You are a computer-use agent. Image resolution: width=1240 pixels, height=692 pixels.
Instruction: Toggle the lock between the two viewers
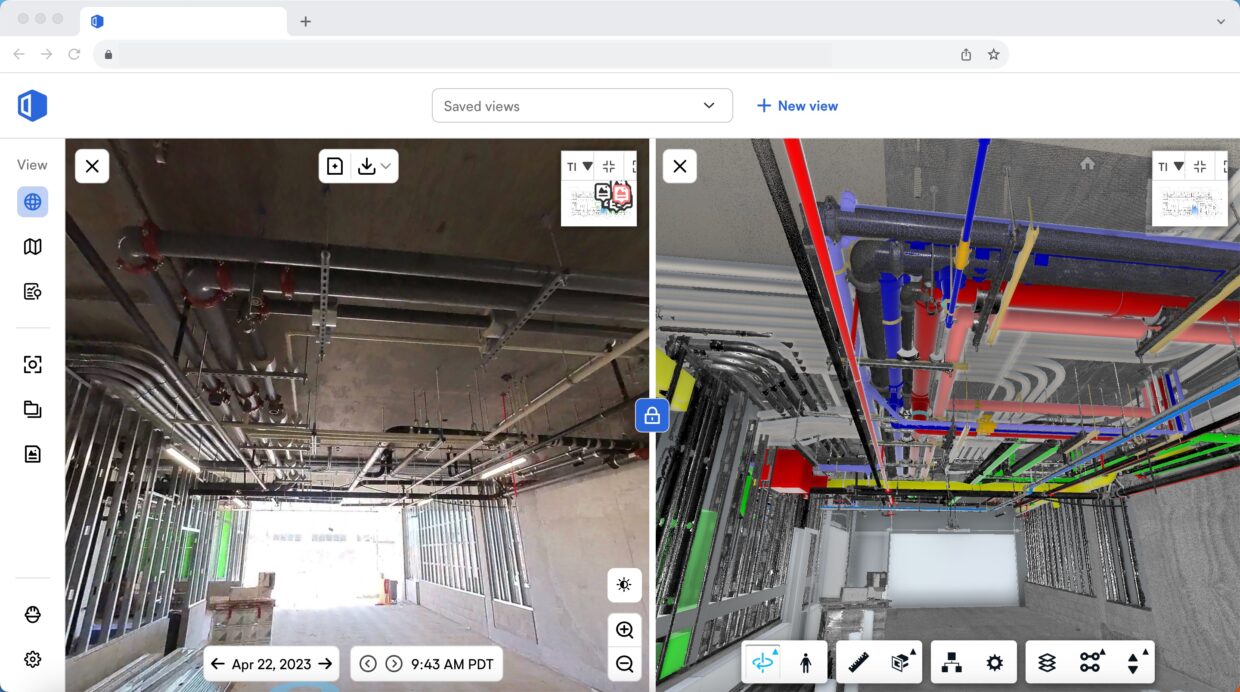652,415
